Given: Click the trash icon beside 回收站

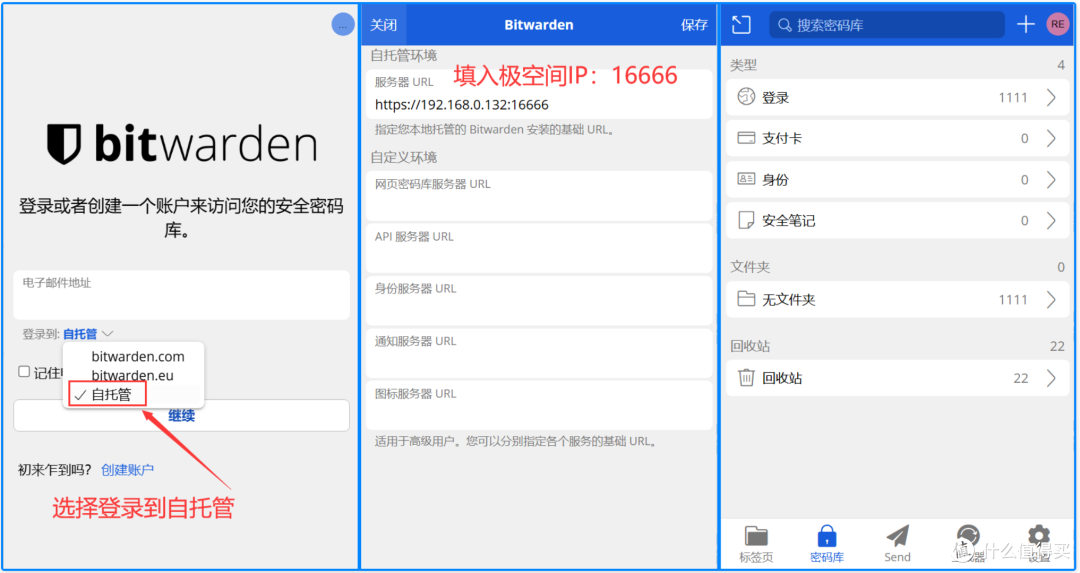Looking at the screenshot, I should point(746,377).
